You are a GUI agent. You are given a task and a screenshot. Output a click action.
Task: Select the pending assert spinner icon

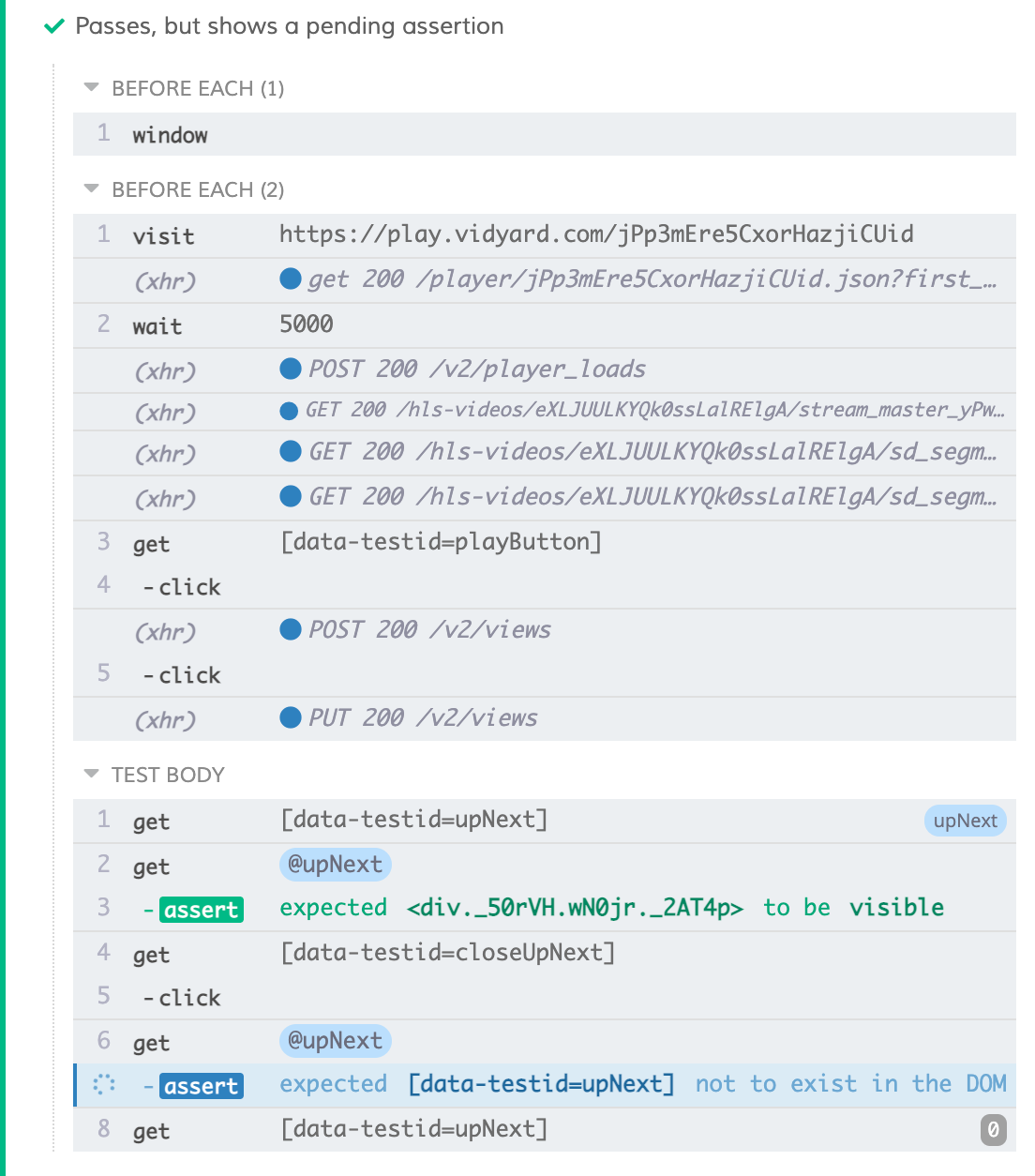pyautogui.click(x=104, y=1085)
